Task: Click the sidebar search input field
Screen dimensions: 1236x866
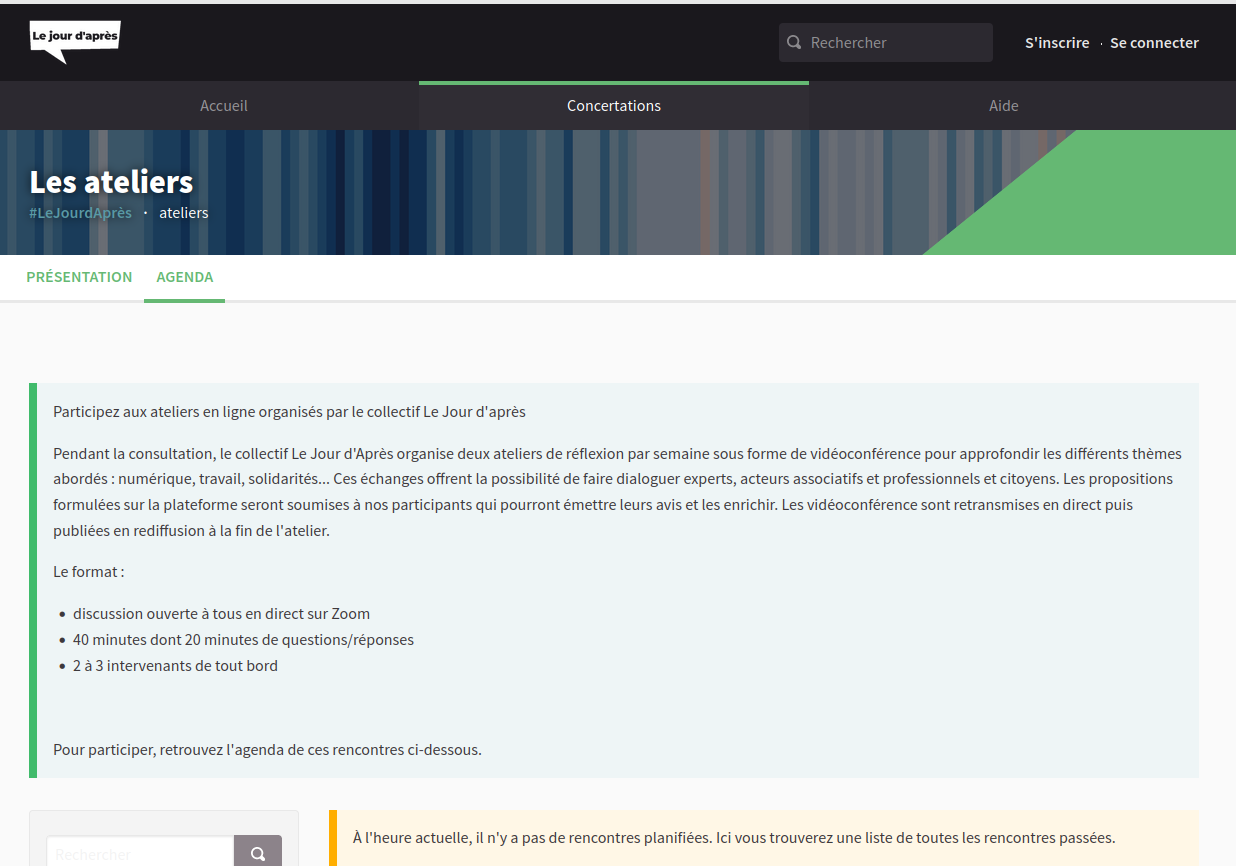Action: [x=140, y=853]
